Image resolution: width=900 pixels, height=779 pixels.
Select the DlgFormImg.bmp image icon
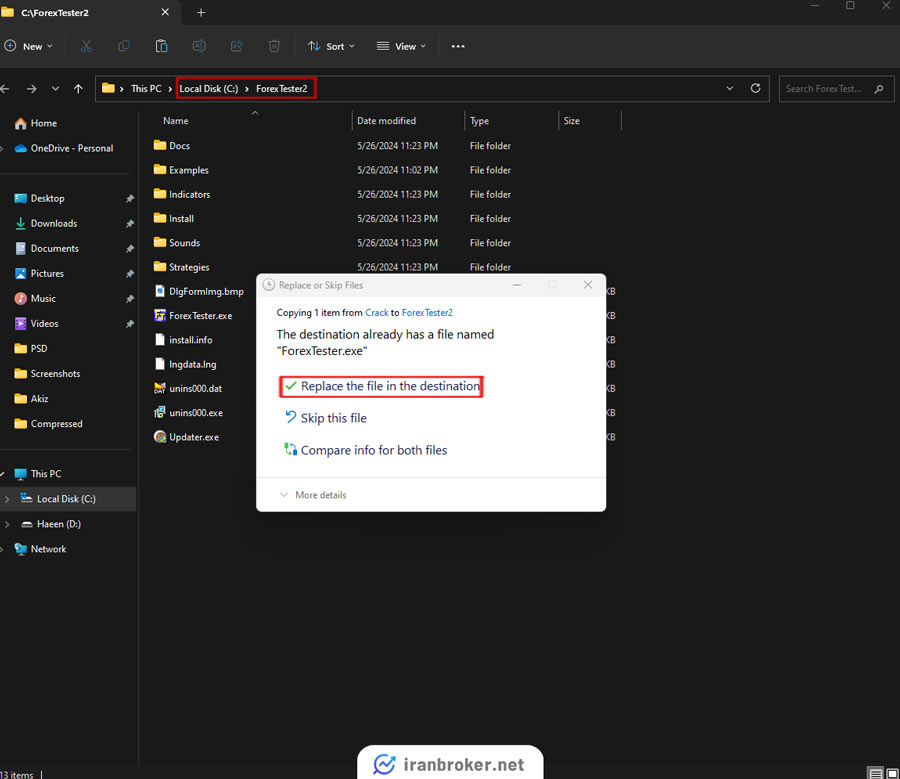pyautogui.click(x=160, y=292)
